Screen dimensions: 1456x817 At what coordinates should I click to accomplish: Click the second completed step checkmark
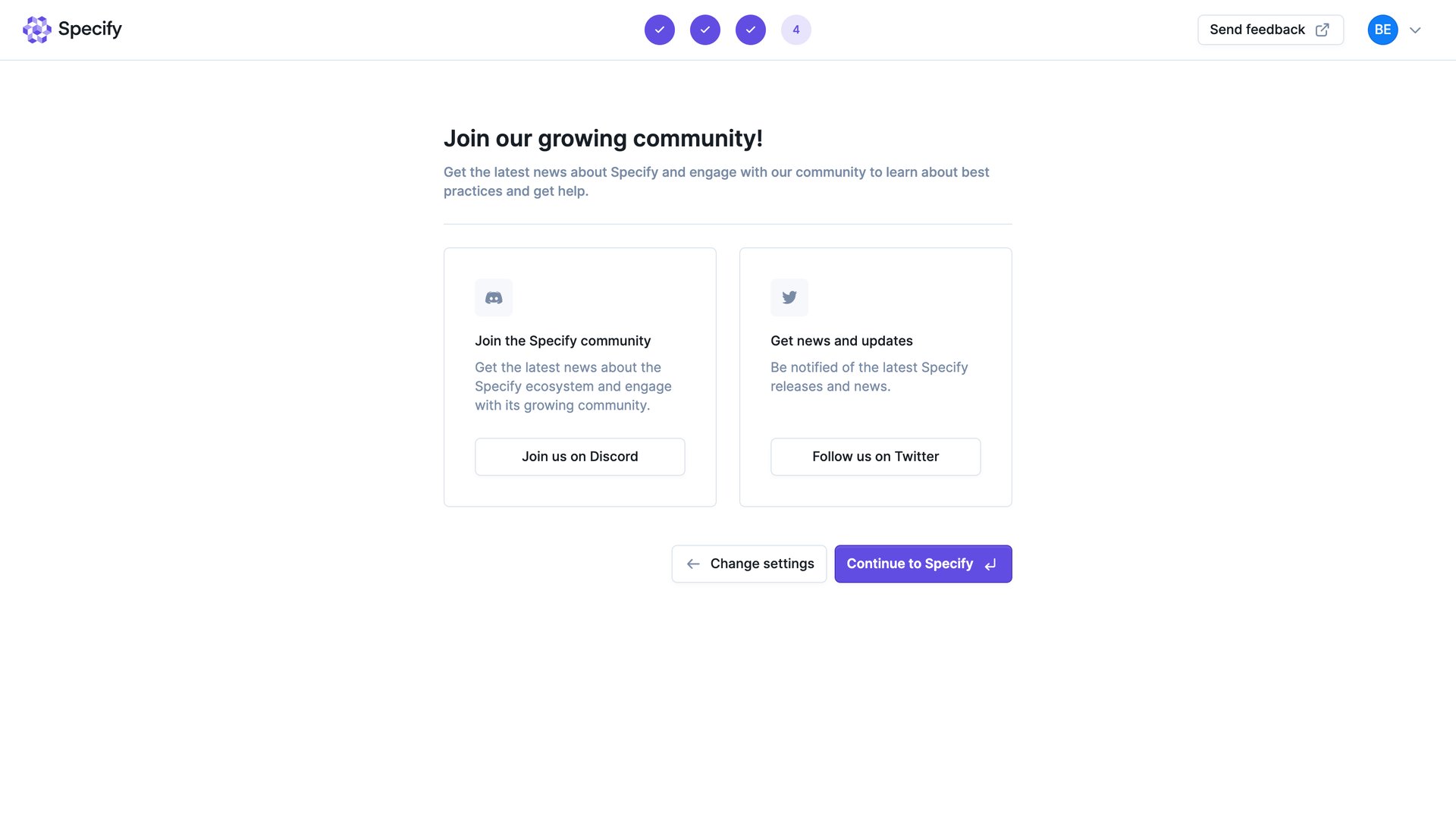pos(704,30)
